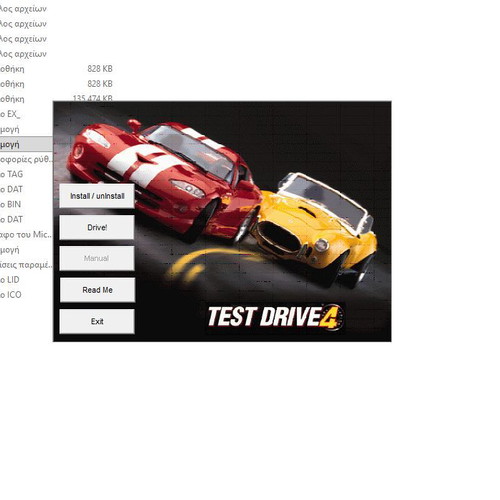Exit the Test Drive 4 launcher
The width and height of the screenshot is (500, 500).
[97, 321]
